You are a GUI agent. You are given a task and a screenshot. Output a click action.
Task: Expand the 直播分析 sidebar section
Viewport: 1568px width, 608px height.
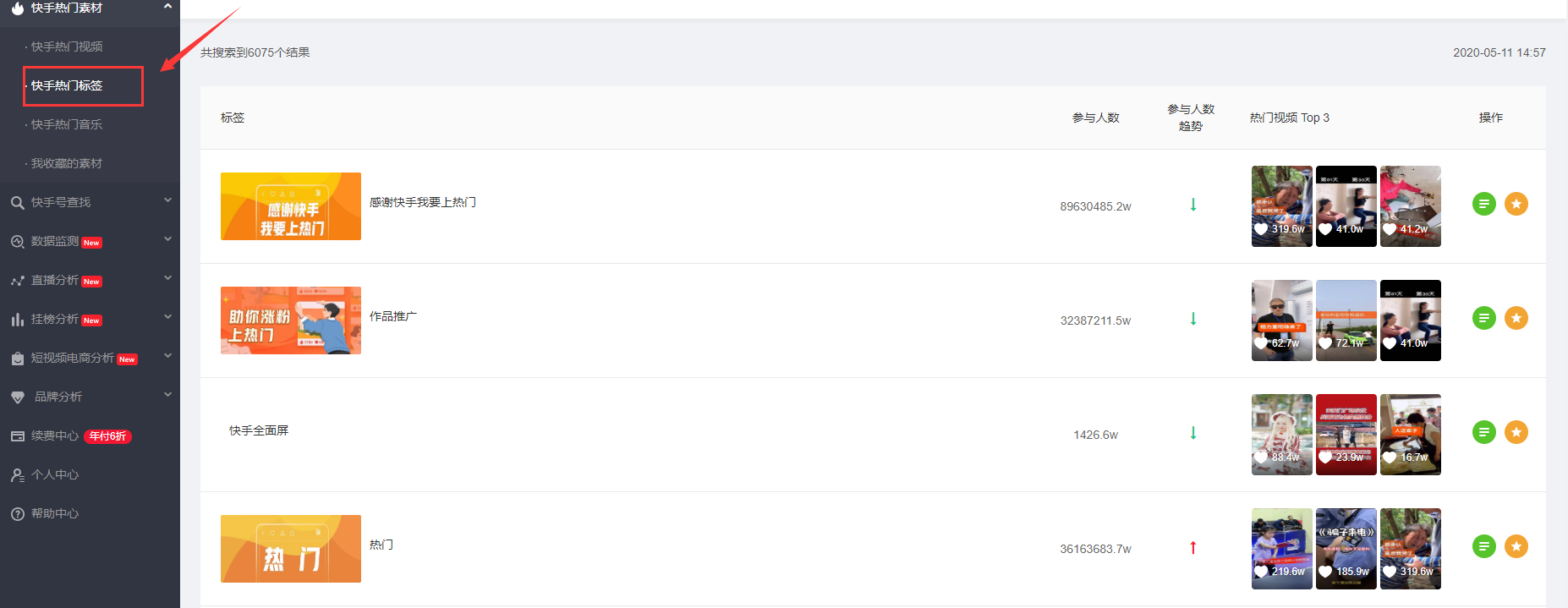click(167, 279)
